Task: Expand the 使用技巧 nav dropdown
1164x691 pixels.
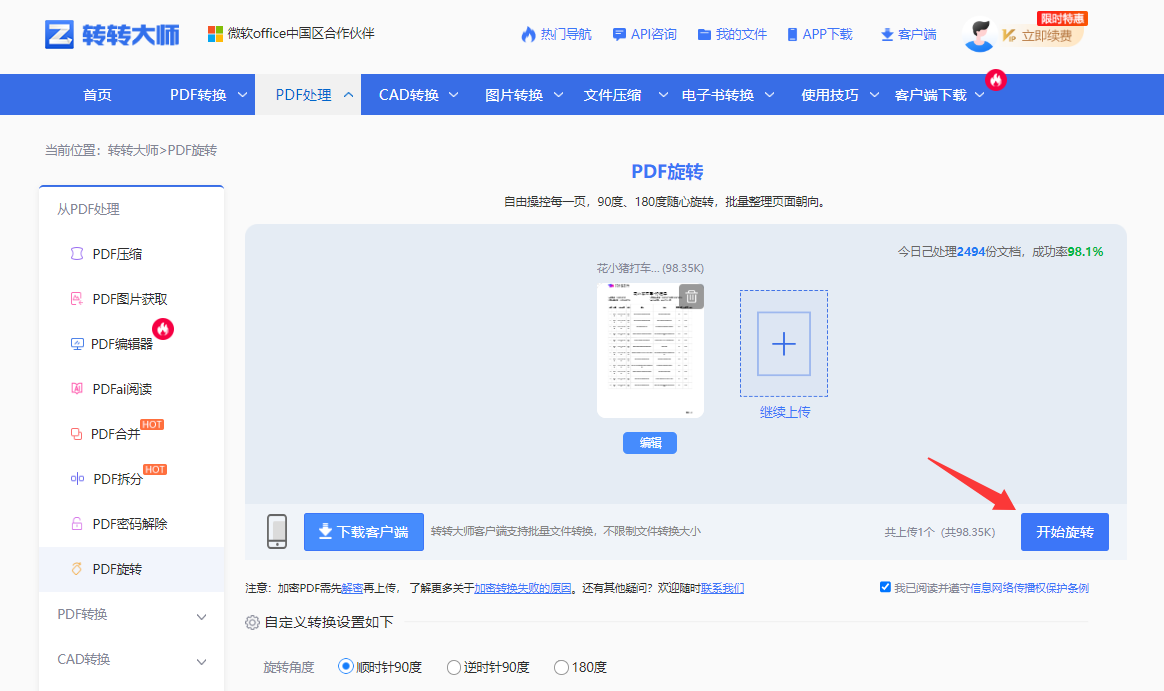Action: (x=874, y=95)
